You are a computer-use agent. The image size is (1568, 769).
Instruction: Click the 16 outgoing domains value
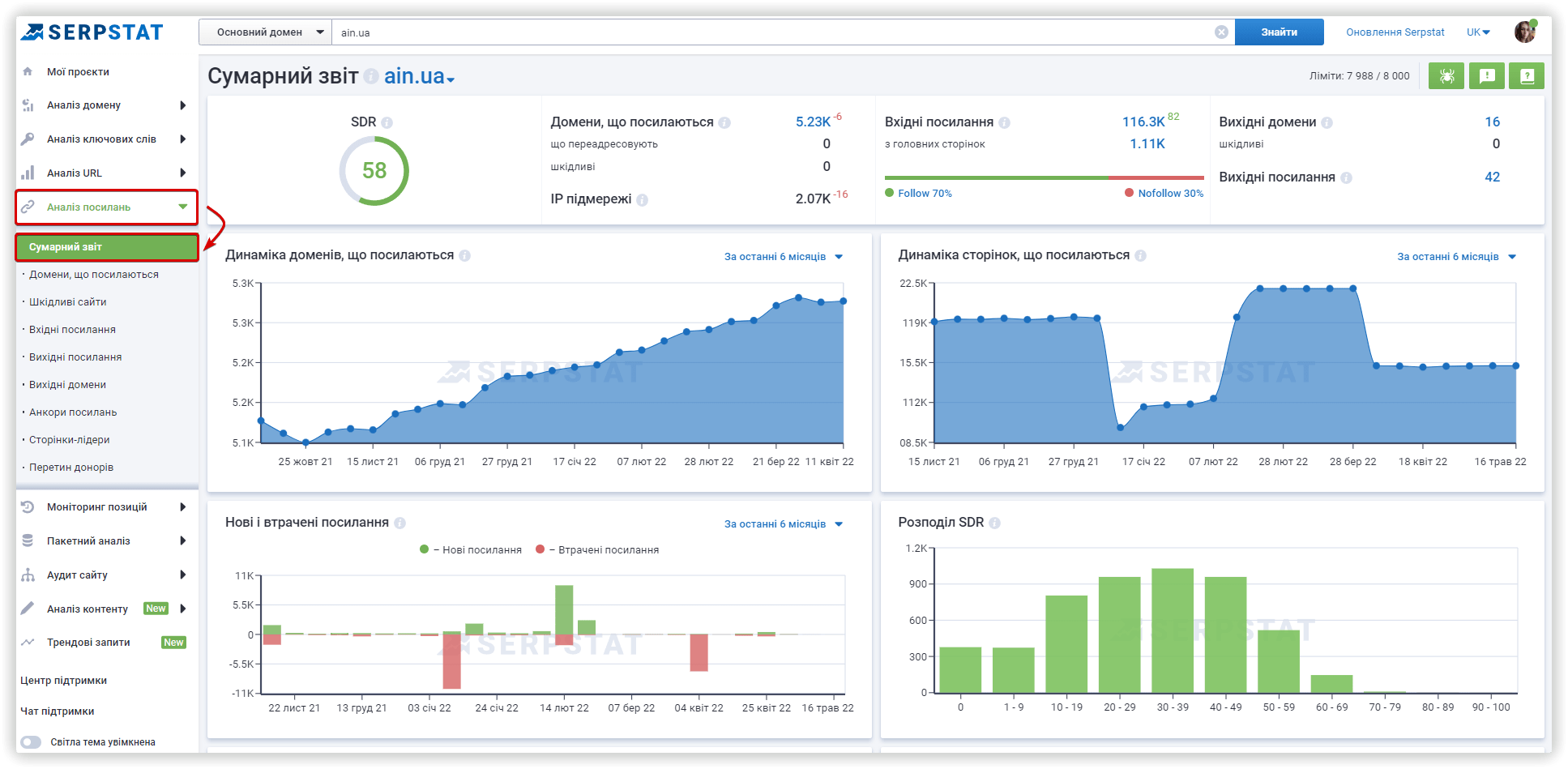pos(1493,122)
